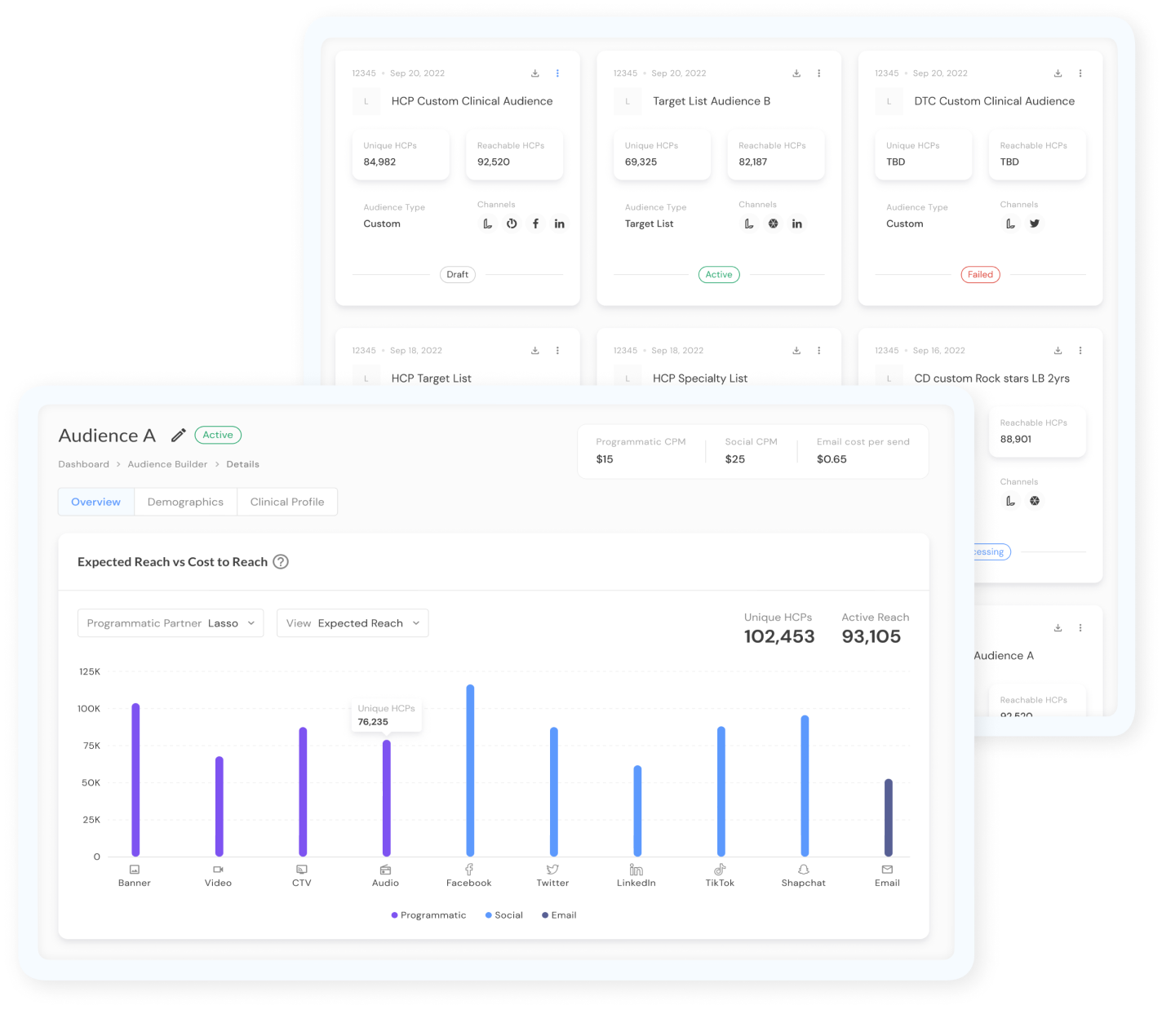Click the Email bar in the chart

pyautogui.click(x=889, y=817)
